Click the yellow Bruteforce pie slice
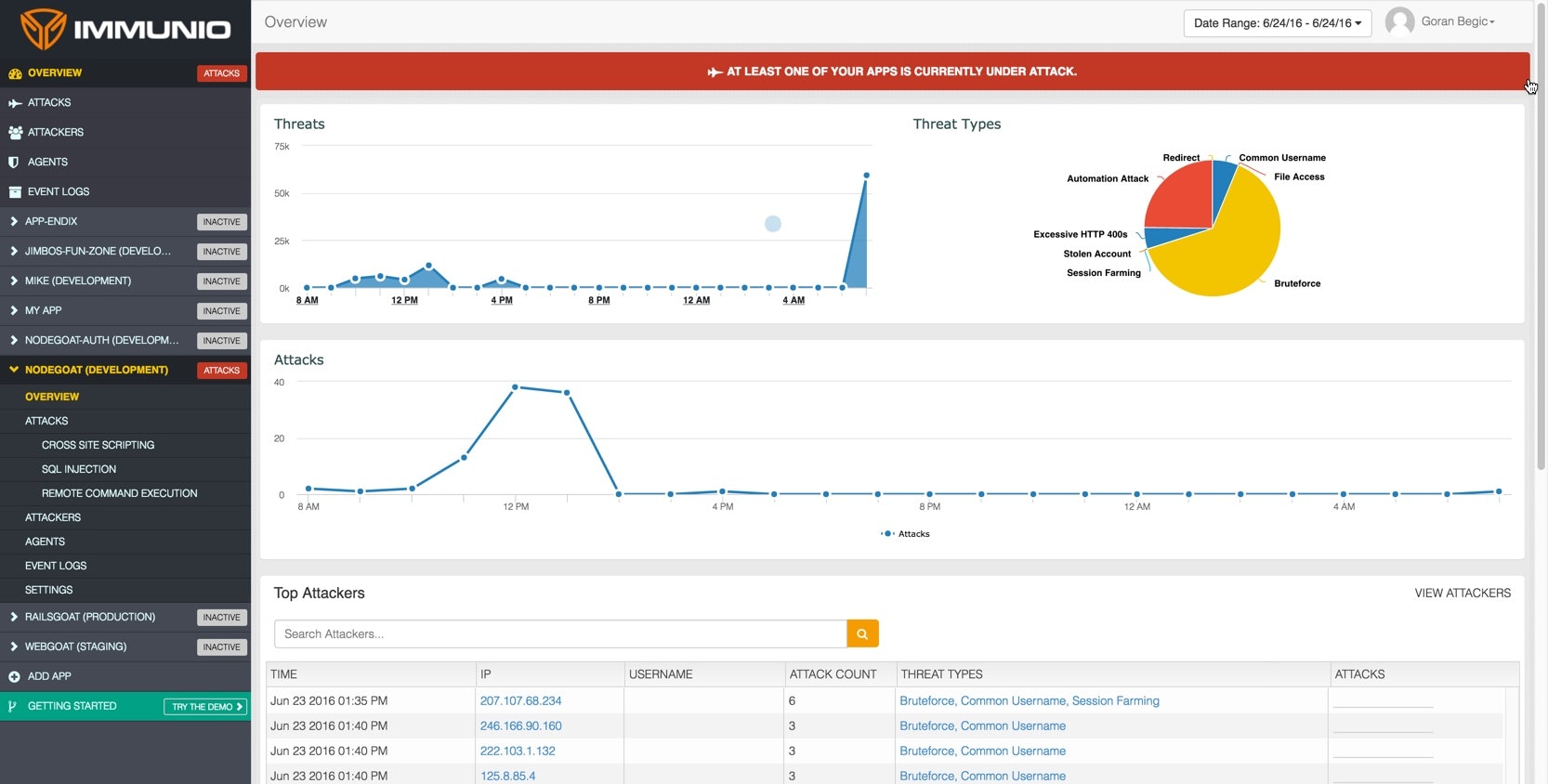The width and height of the screenshot is (1548, 784). tap(1227, 251)
